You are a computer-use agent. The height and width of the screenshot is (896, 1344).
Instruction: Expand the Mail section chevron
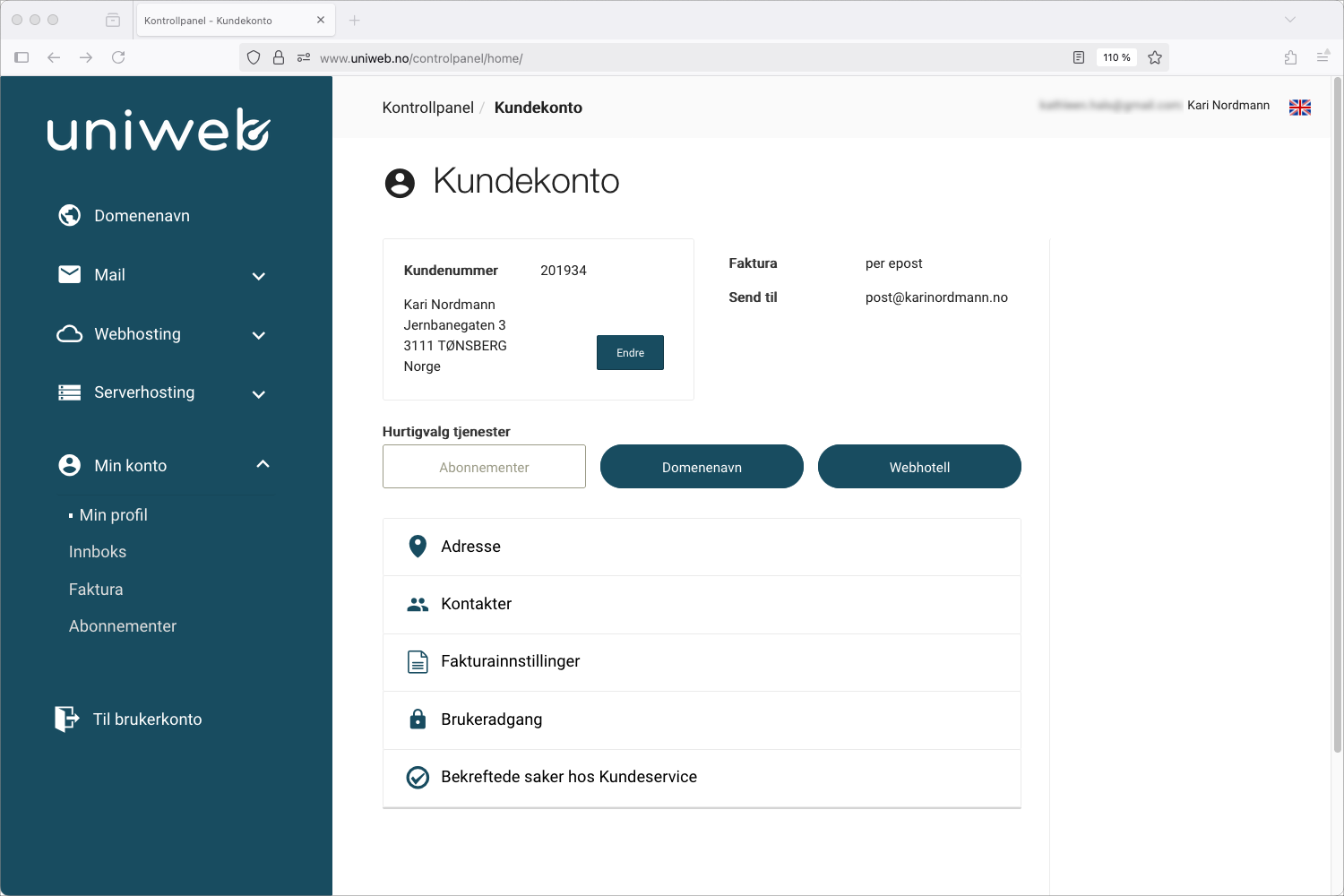pyautogui.click(x=259, y=276)
